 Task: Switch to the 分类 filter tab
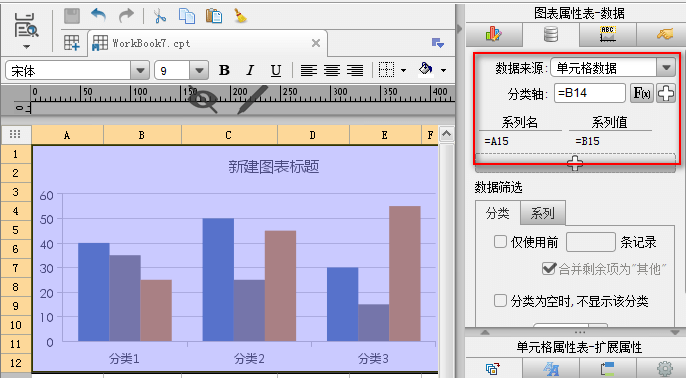(497, 213)
